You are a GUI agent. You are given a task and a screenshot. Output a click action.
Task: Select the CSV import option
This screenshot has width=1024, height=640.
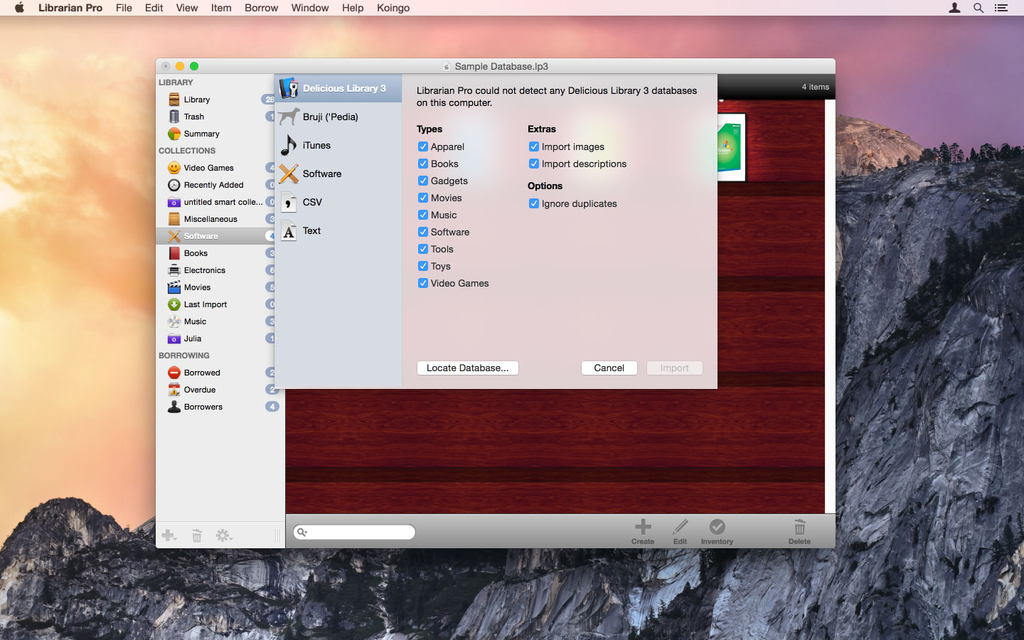312,202
